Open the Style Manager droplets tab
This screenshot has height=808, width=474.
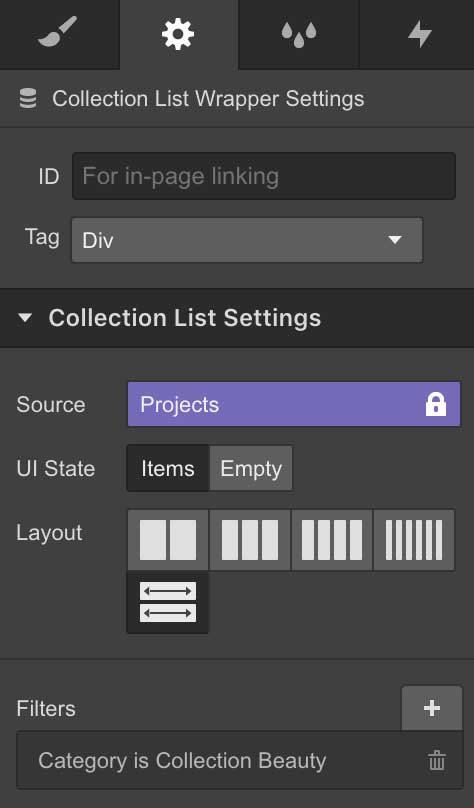299,34
